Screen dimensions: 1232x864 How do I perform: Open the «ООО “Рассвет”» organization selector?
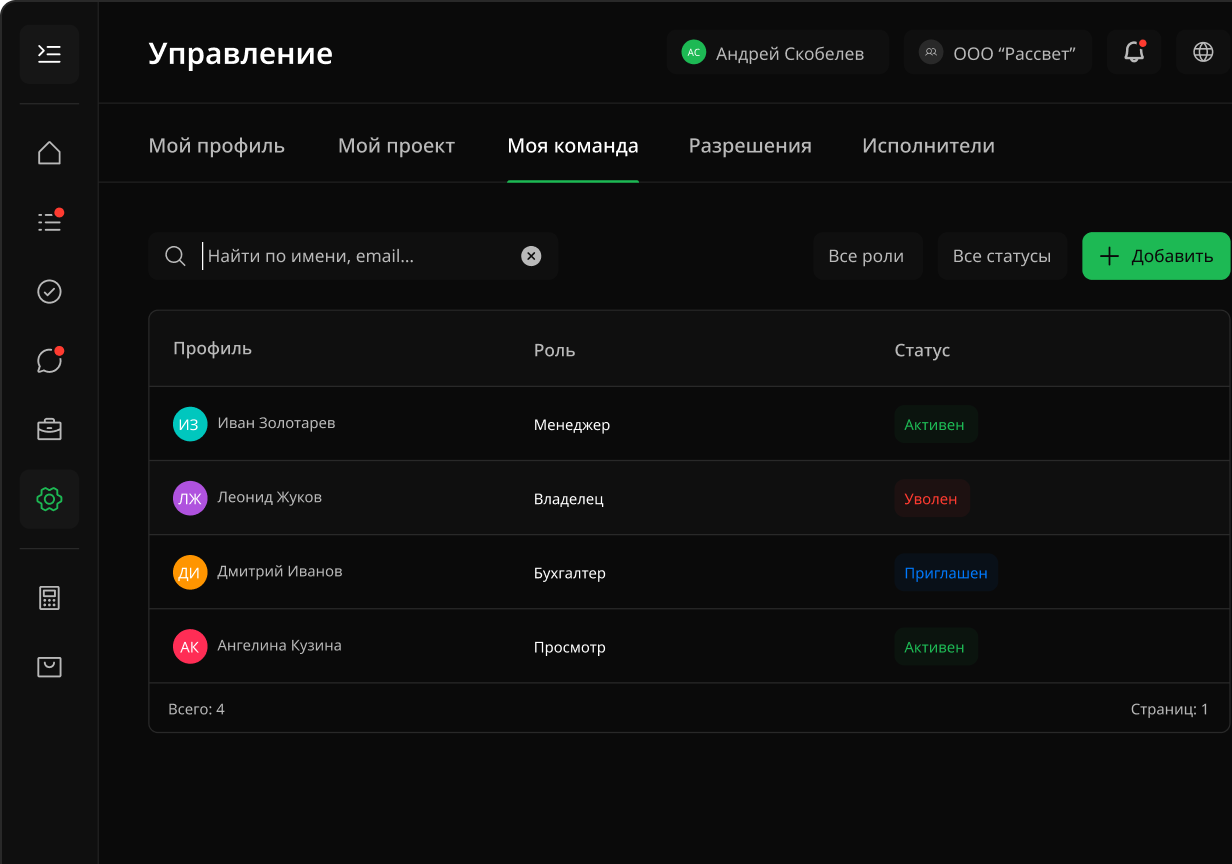click(997, 52)
